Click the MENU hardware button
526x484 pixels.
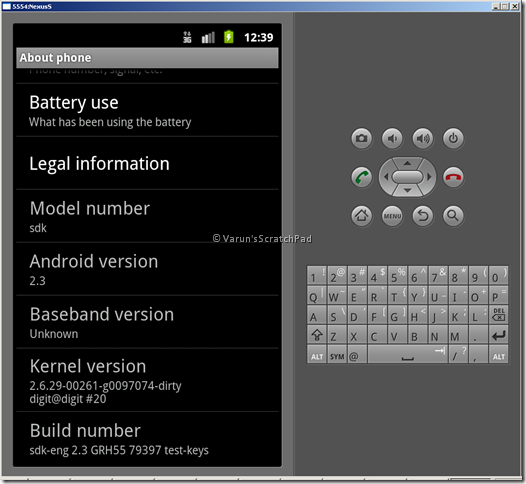click(392, 216)
